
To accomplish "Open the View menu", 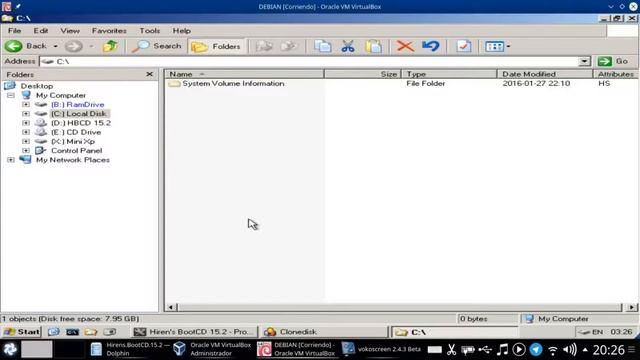I will pos(70,31).
